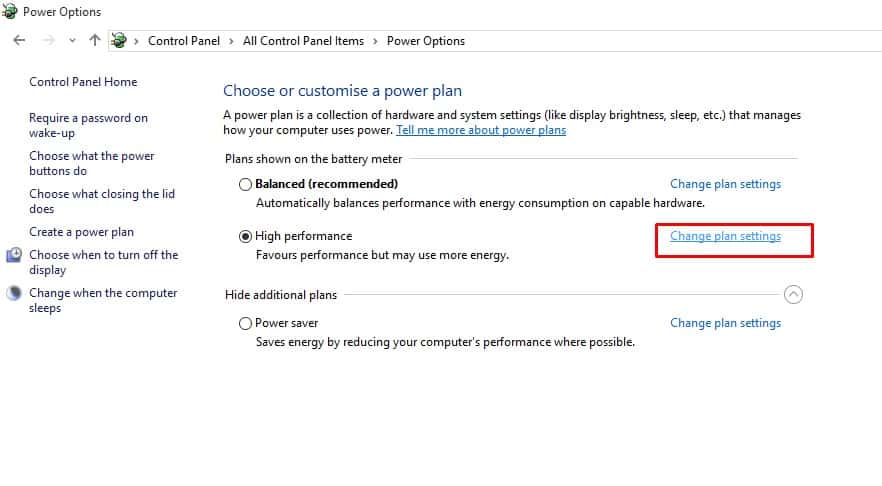The height and width of the screenshot is (486, 882).
Task: Click the clock icon beside turn off display
Action: point(14,255)
